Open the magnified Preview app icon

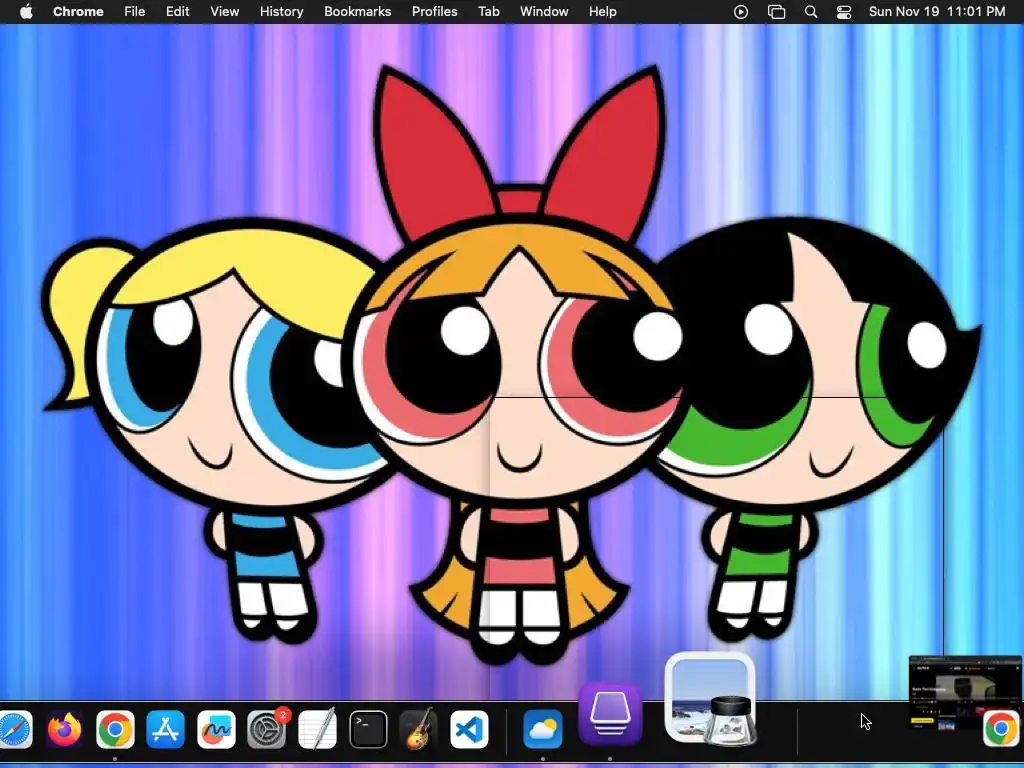click(711, 699)
